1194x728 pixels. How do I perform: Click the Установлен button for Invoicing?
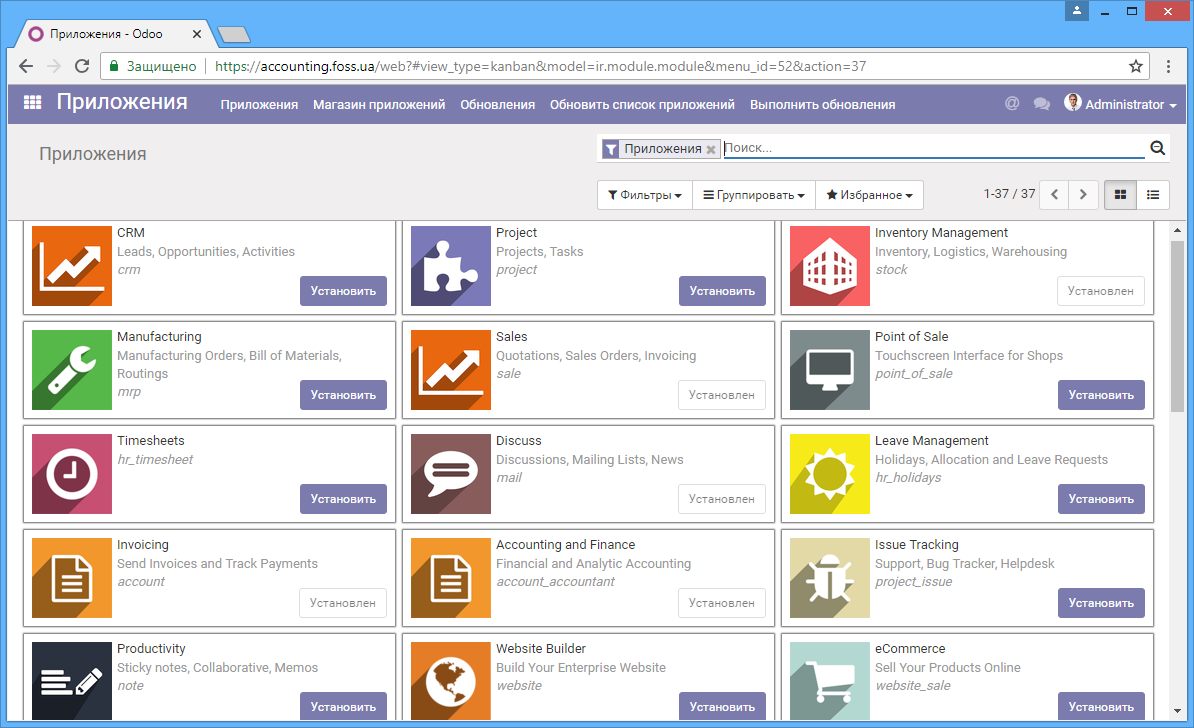point(343,603)
